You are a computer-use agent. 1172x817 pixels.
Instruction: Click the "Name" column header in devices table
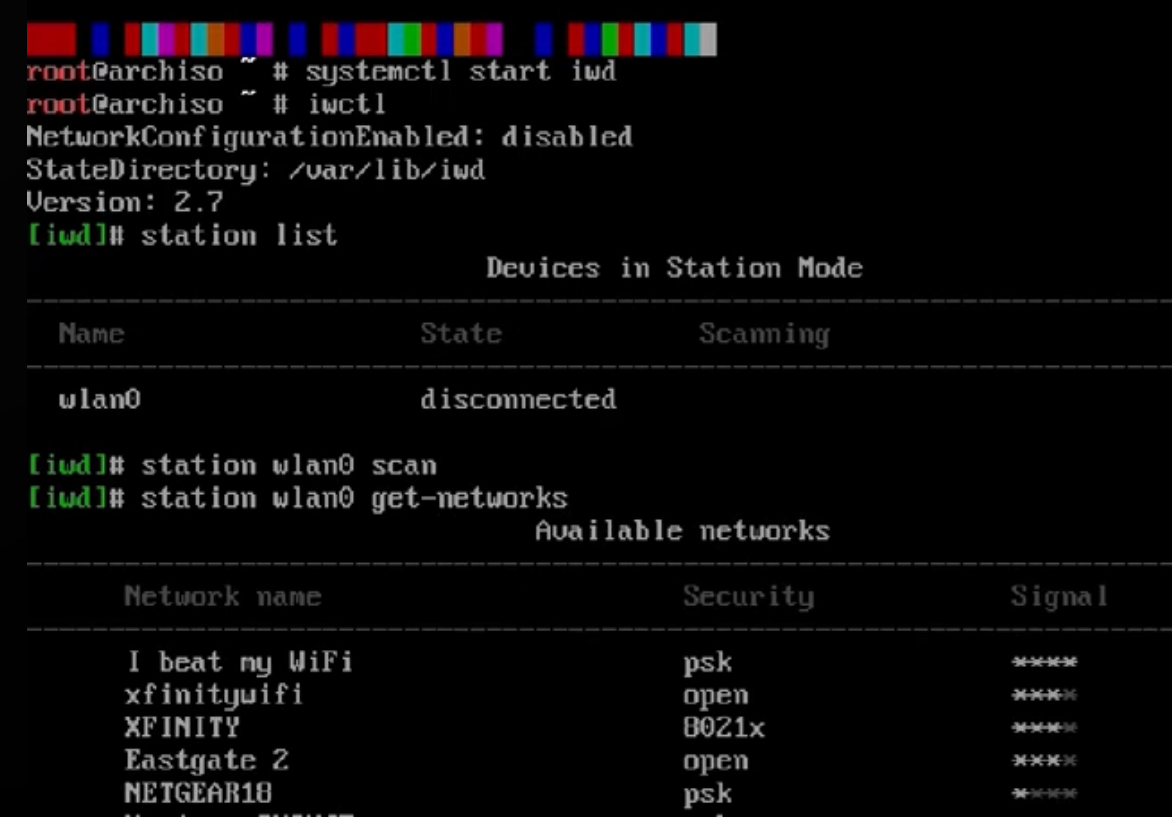coord(91,333)
